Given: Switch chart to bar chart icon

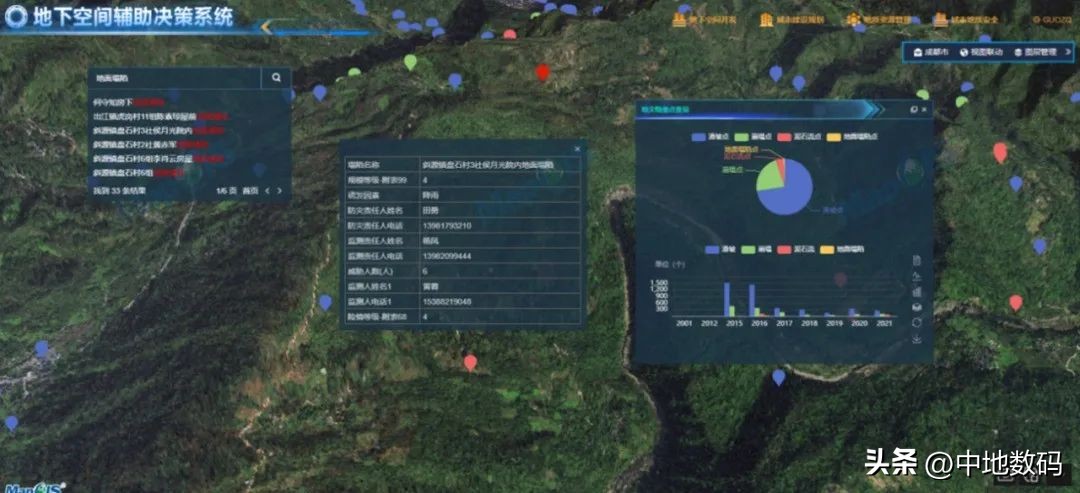Looking at the screenshot, I should (x=917, y=292).
